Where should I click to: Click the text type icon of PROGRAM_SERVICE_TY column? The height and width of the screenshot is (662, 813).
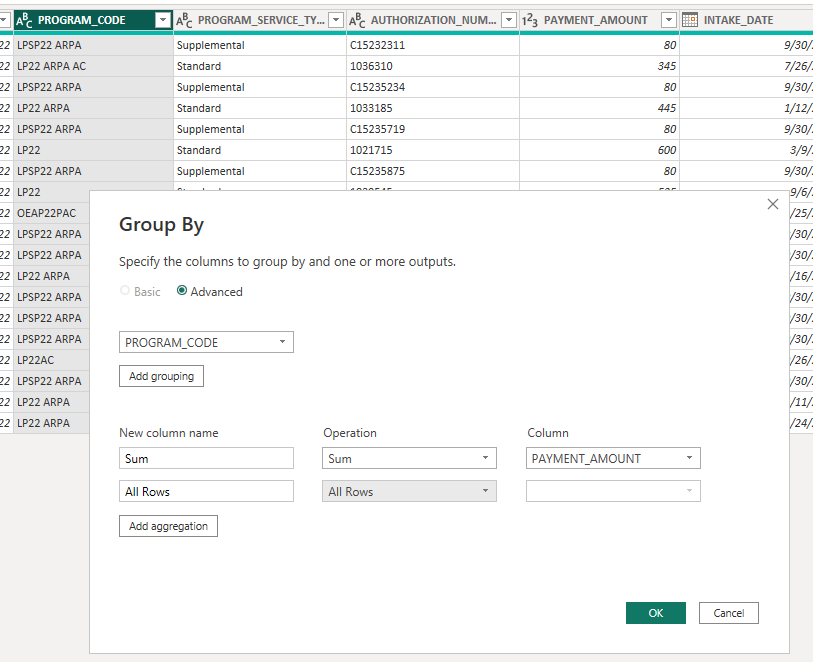tap(184, 20)
